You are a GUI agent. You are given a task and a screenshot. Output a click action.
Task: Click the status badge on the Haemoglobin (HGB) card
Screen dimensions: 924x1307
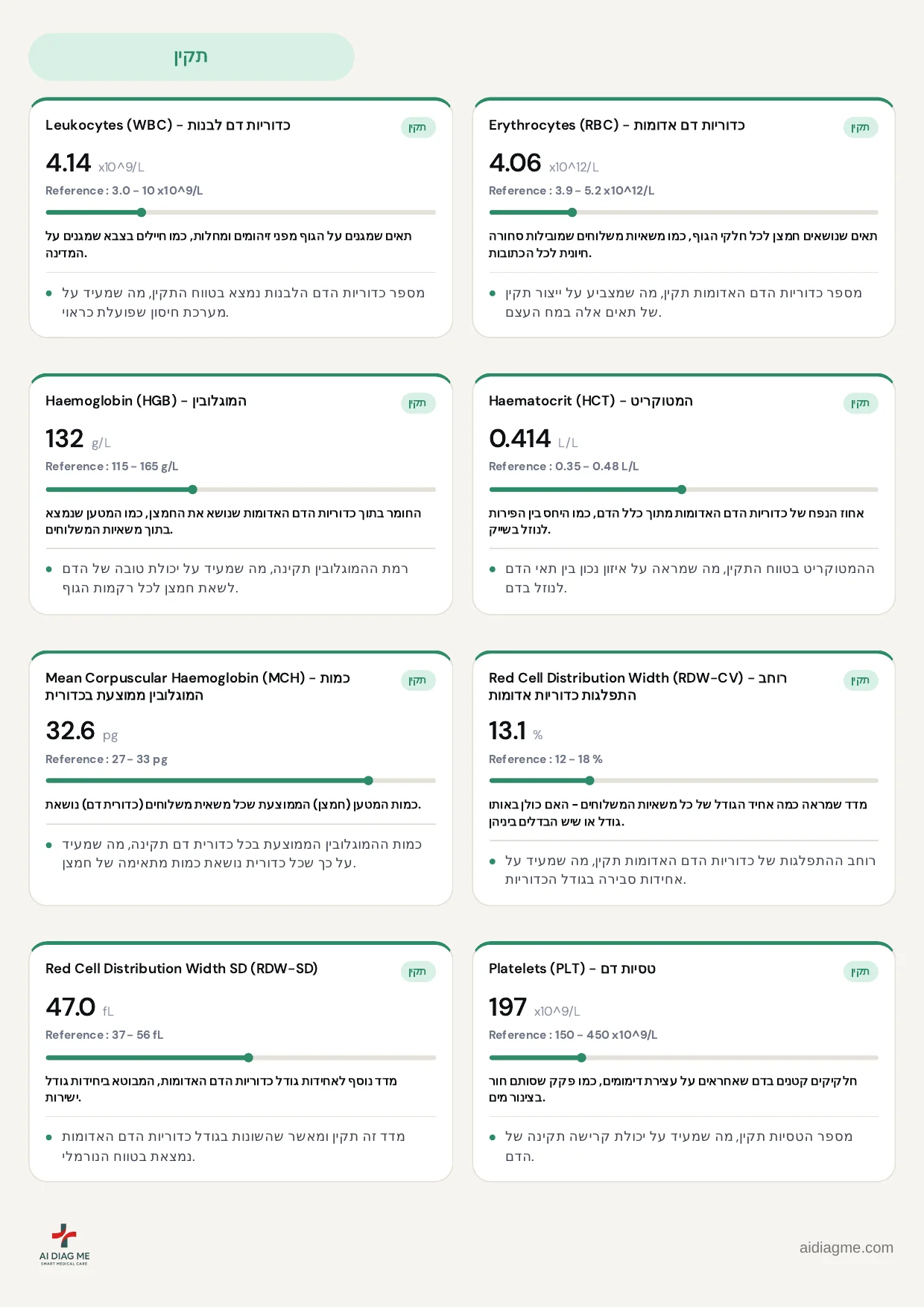pyautogui.click(x=417, y=403)
